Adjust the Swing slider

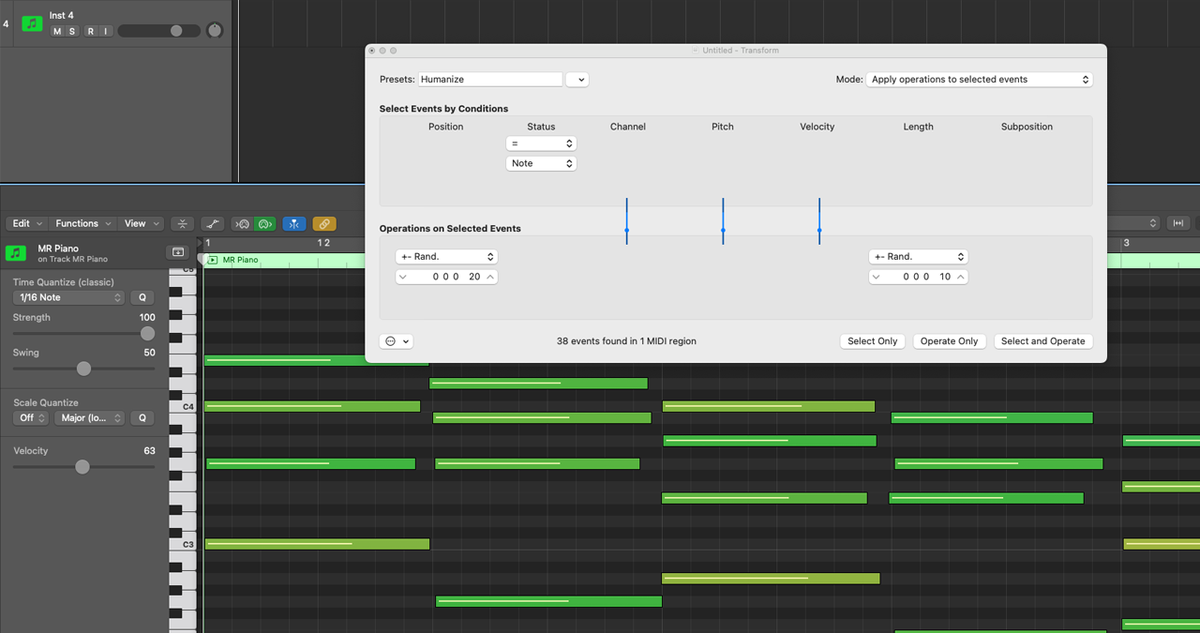pyautogui.click(x=84, y=368)
